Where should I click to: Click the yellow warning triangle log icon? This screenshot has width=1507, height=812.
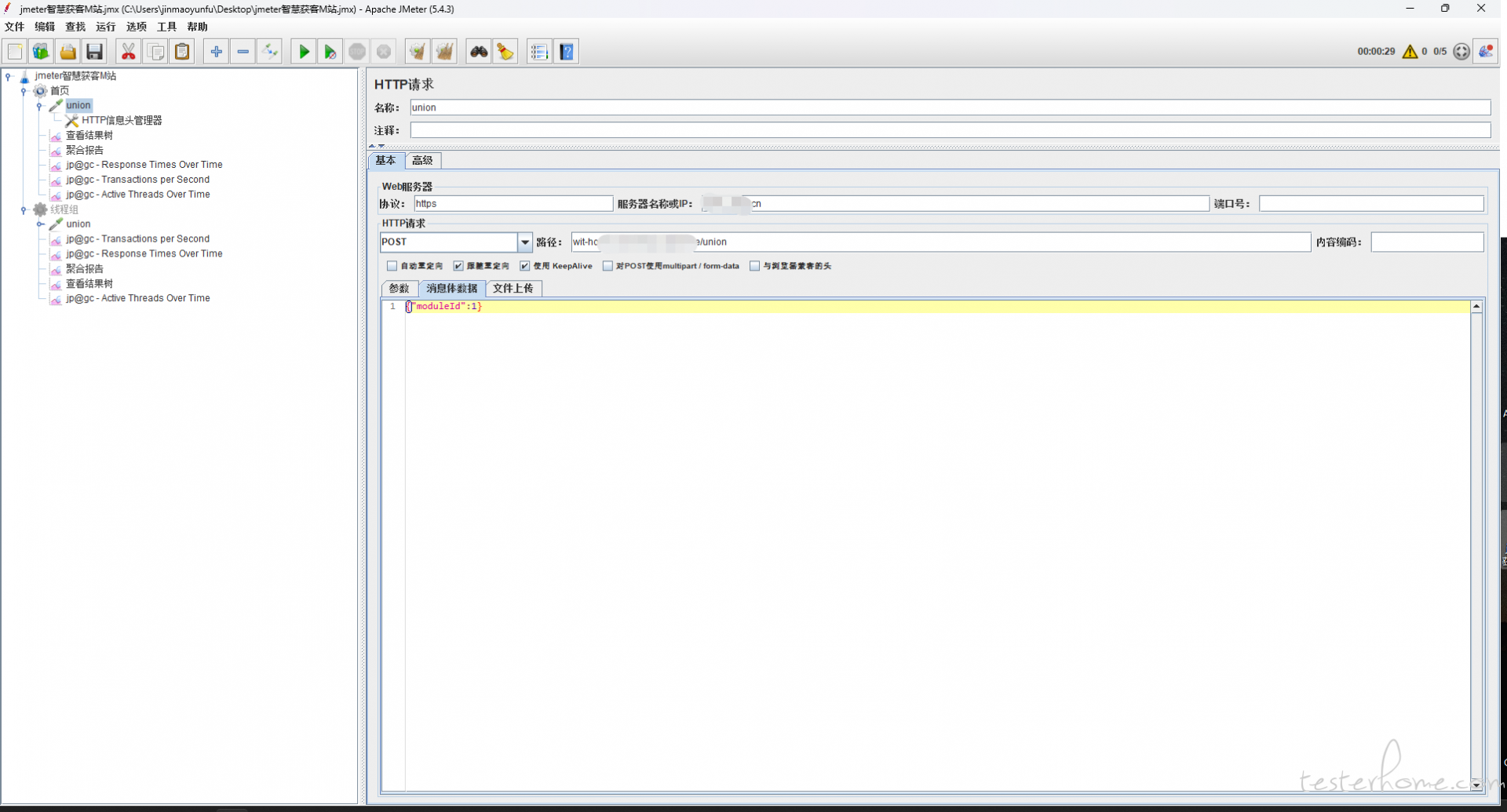[x=1410, y=52]
